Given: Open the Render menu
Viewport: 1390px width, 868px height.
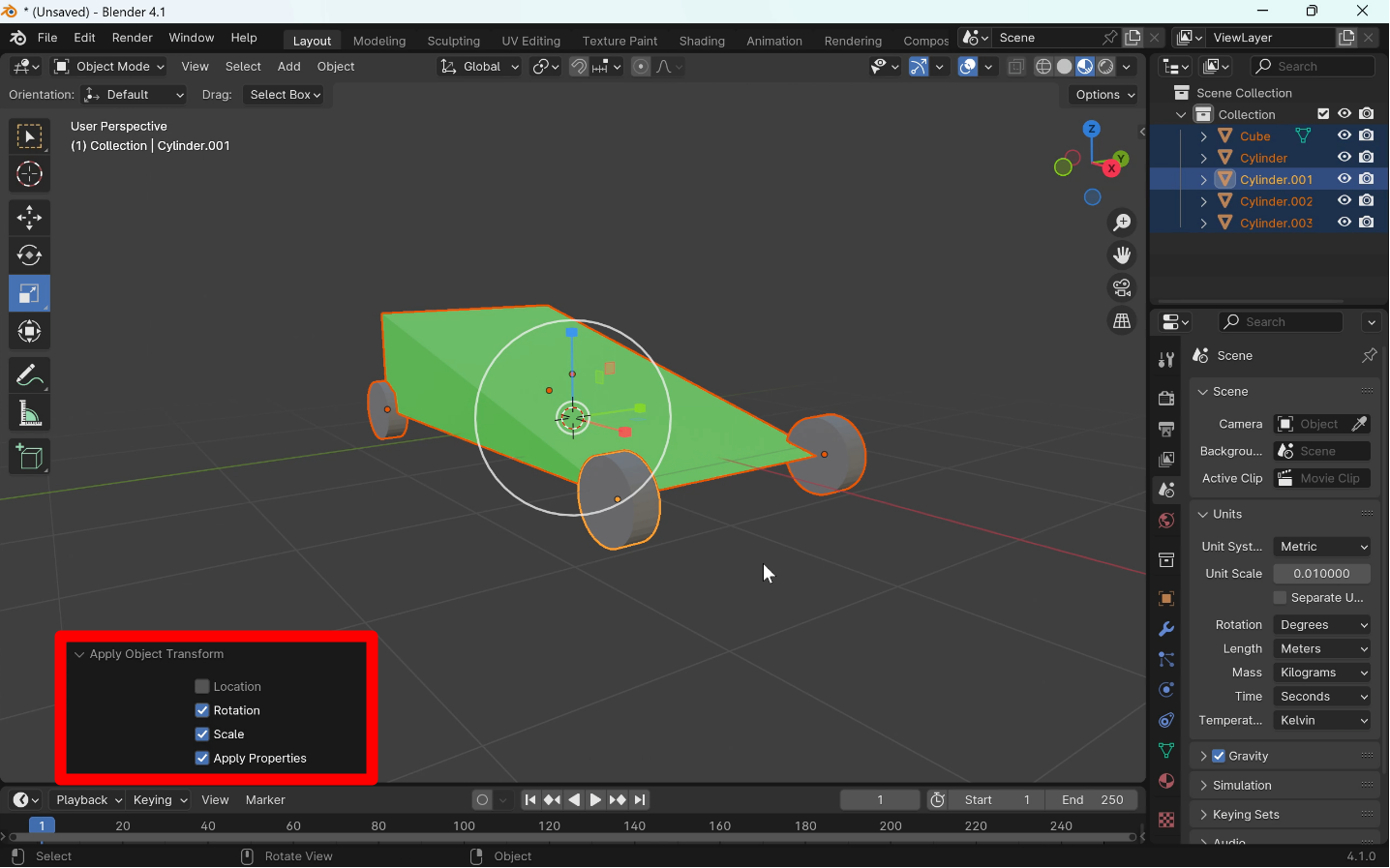Looking at the screenshot, I should click(133, 38).
